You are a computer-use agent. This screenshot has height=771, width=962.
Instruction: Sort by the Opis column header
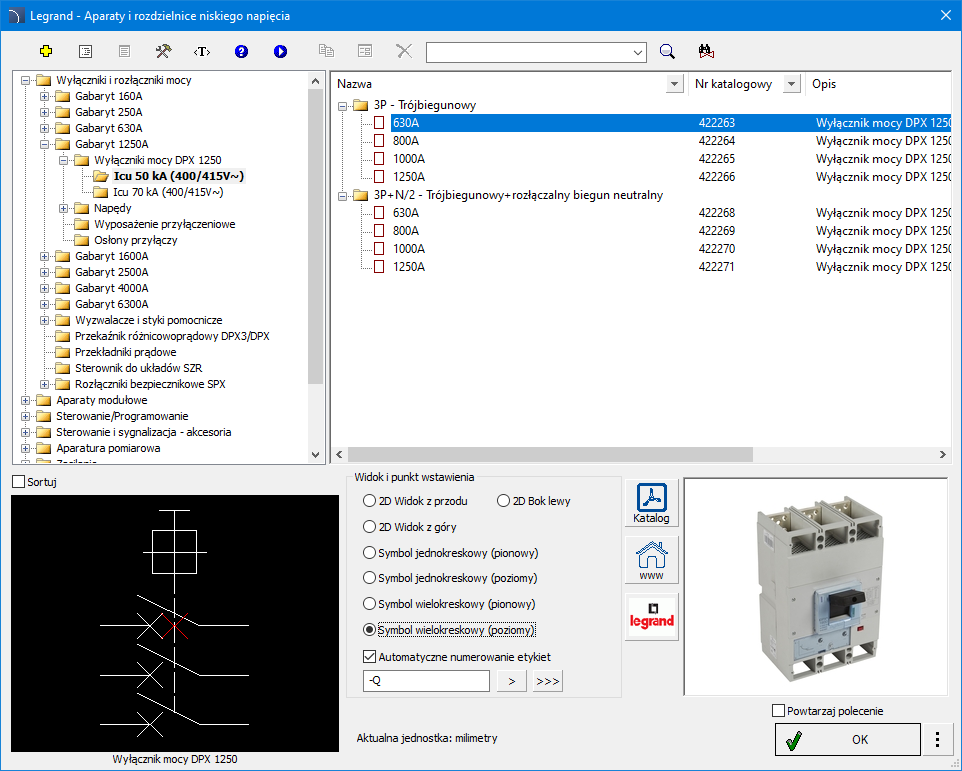tap(823, 84)
